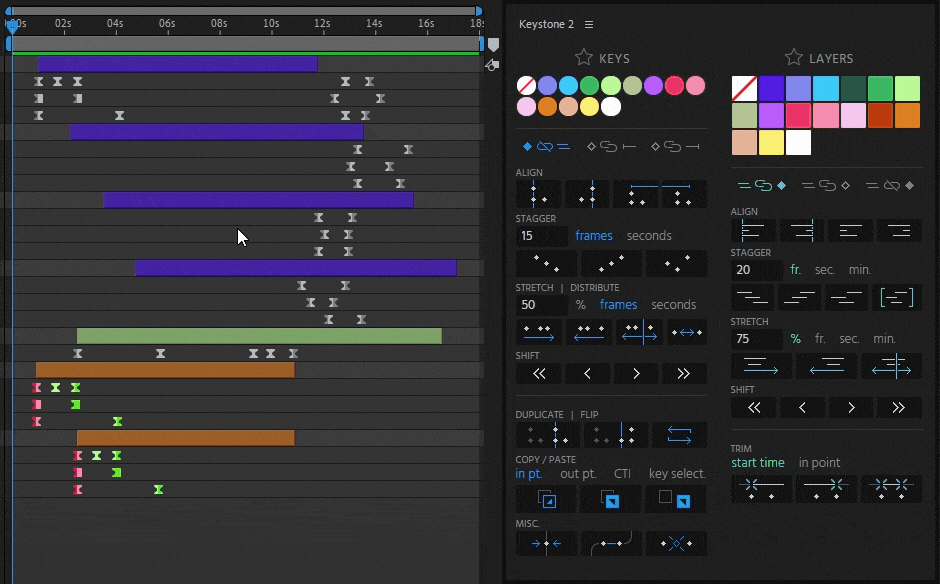Choose the cyan layer color swatch
This screenshot has width=940, height=584.
(825, 89)
